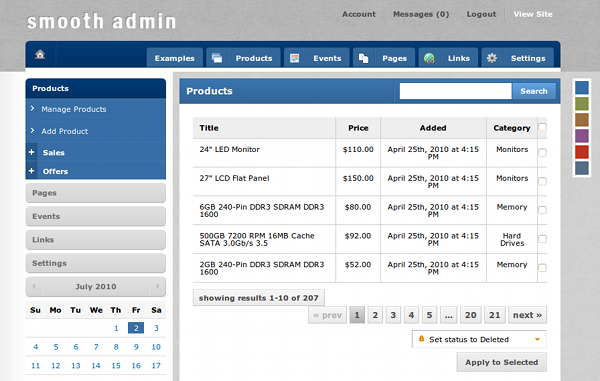Click the 24" LED Monitor title
Viewport: 600px width, 381px height.
click(x=230, y=149)
